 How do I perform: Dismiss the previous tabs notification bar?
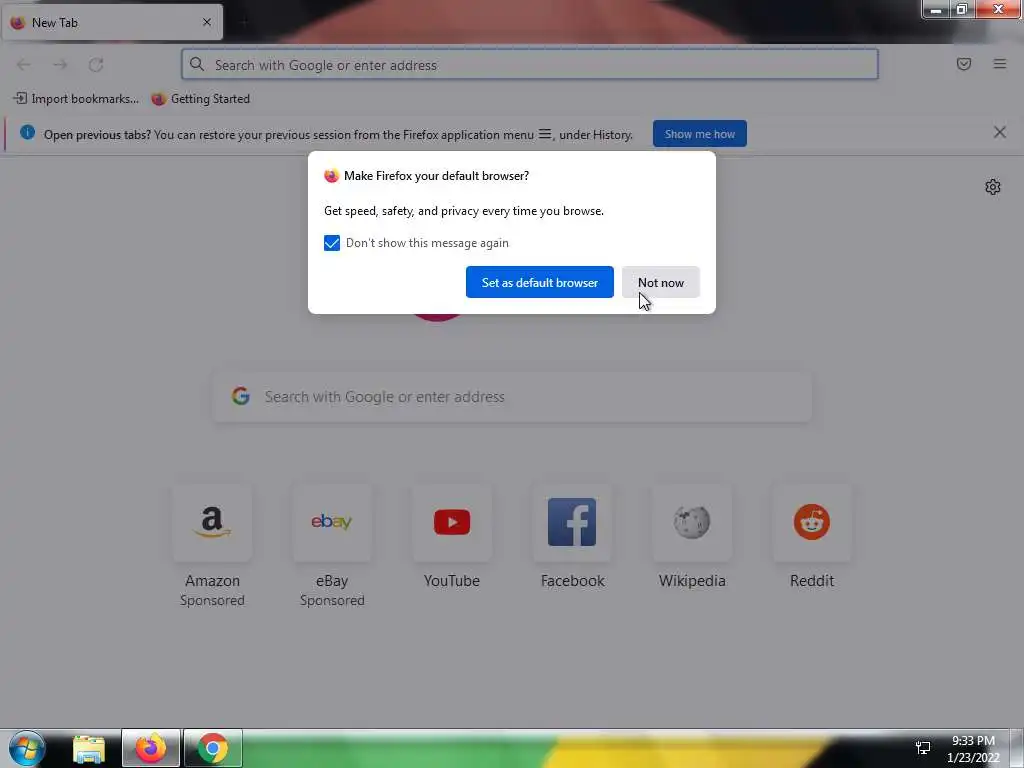[999, 133]
